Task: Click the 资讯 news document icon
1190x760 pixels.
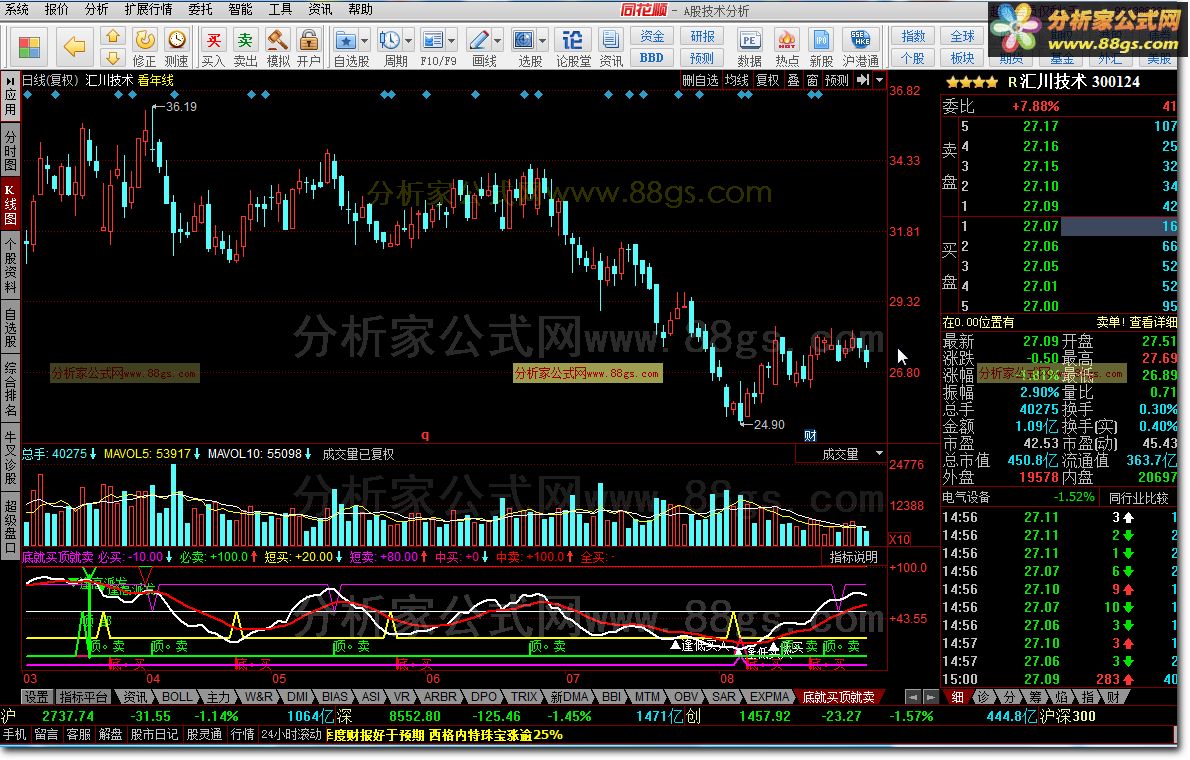Action: click(610, 47)
